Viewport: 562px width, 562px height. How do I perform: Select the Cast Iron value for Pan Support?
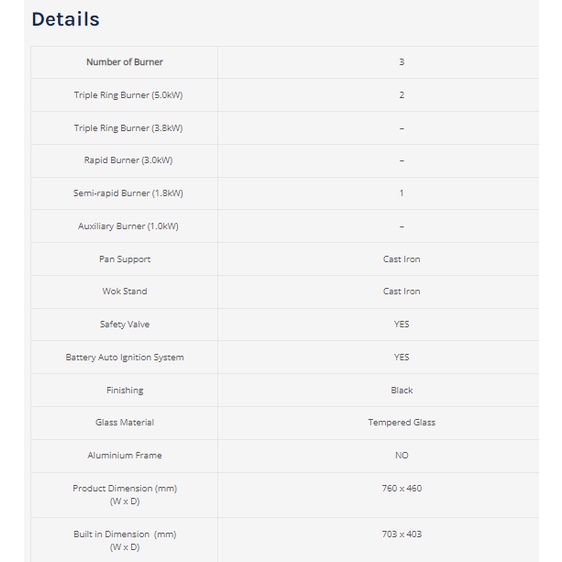(402, 259)
